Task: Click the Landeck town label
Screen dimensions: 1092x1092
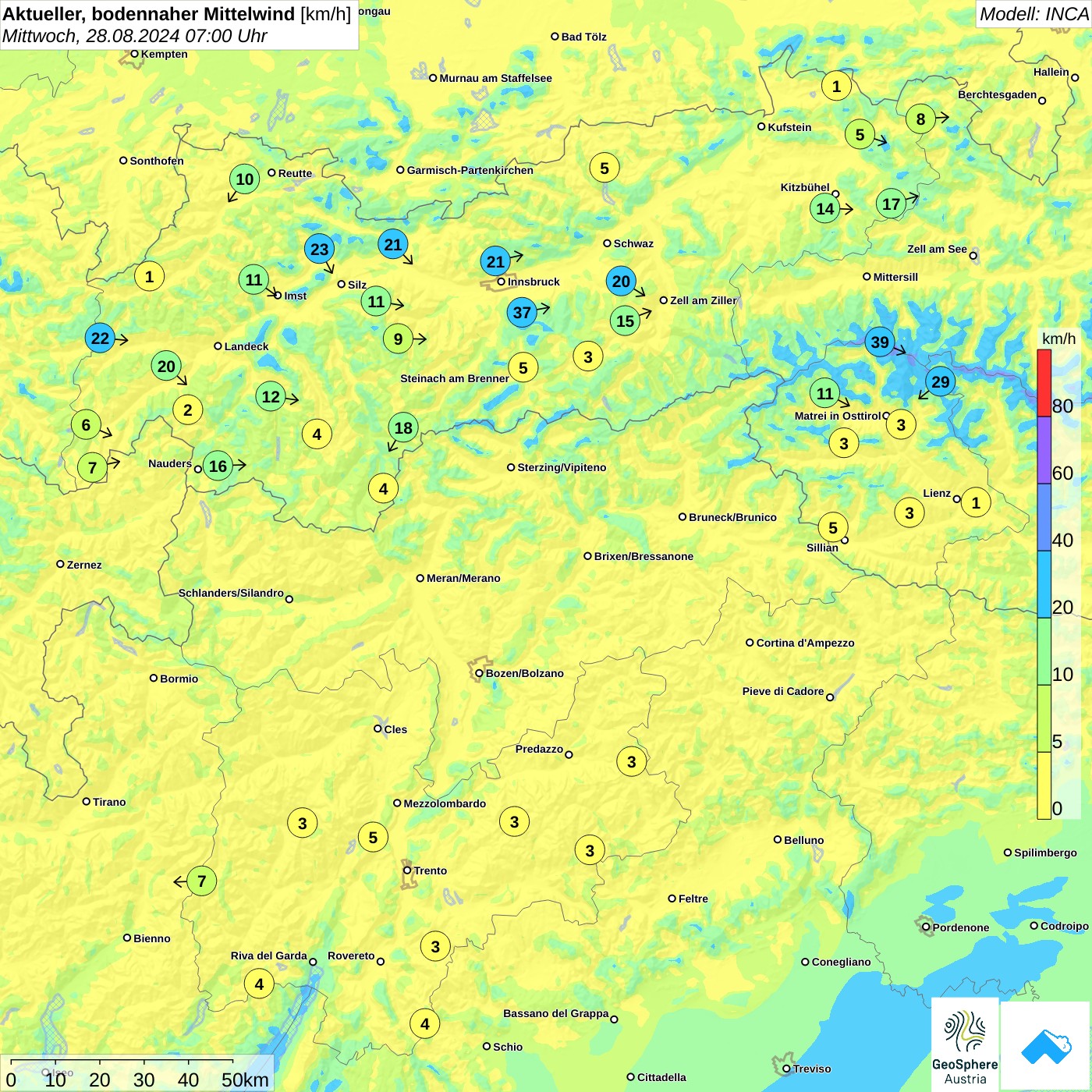Action: 246,346
